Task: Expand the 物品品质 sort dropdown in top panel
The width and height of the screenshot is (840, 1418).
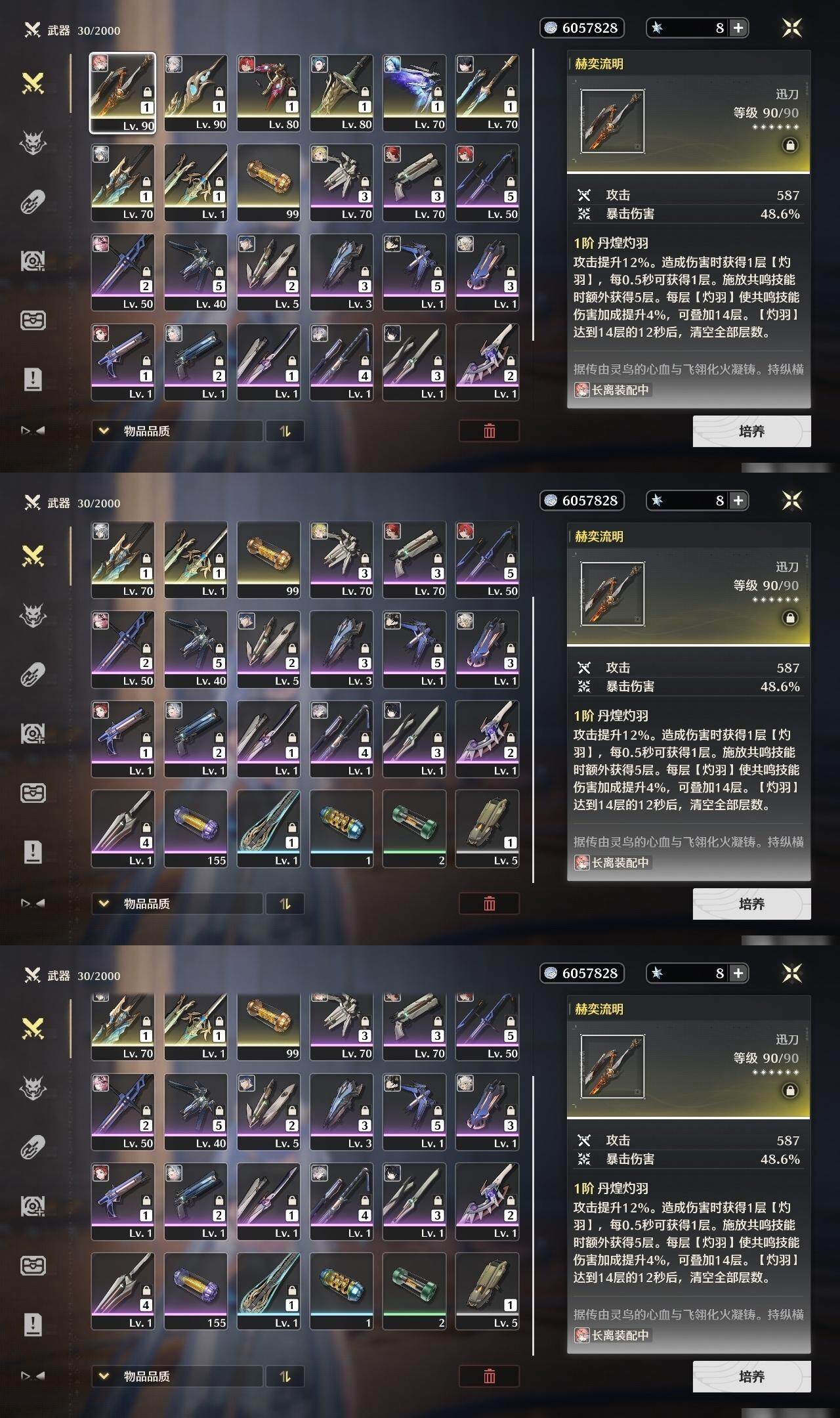Action: point(177,431)
